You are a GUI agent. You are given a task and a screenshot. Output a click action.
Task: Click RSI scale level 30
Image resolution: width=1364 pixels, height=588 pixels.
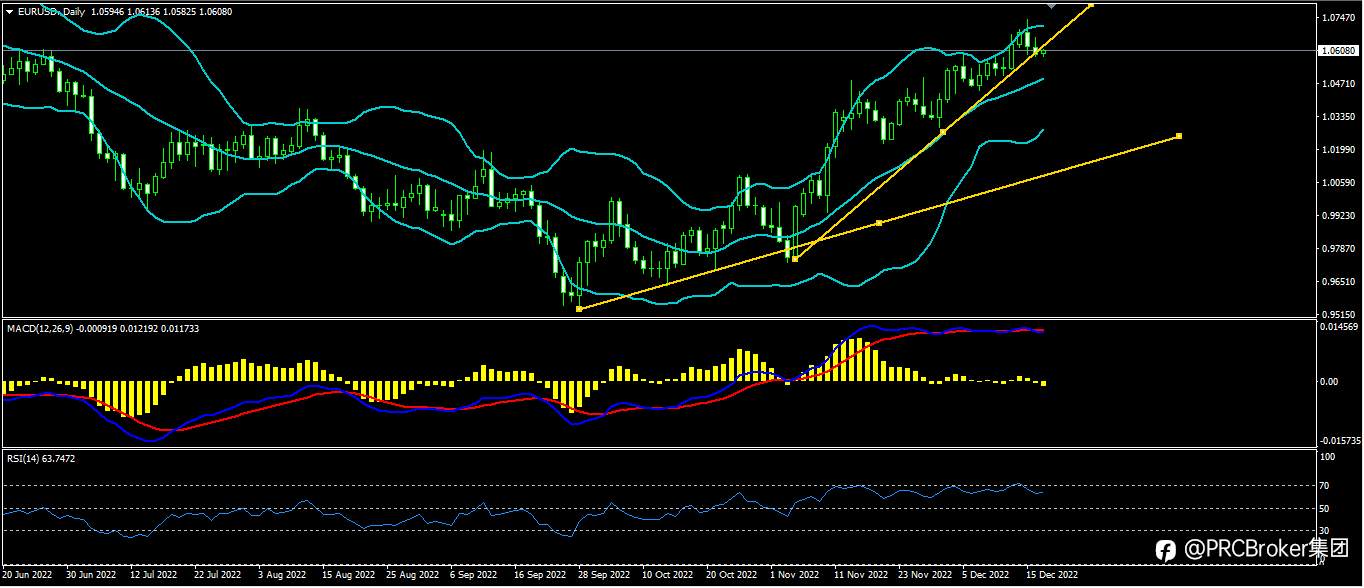1325,531
